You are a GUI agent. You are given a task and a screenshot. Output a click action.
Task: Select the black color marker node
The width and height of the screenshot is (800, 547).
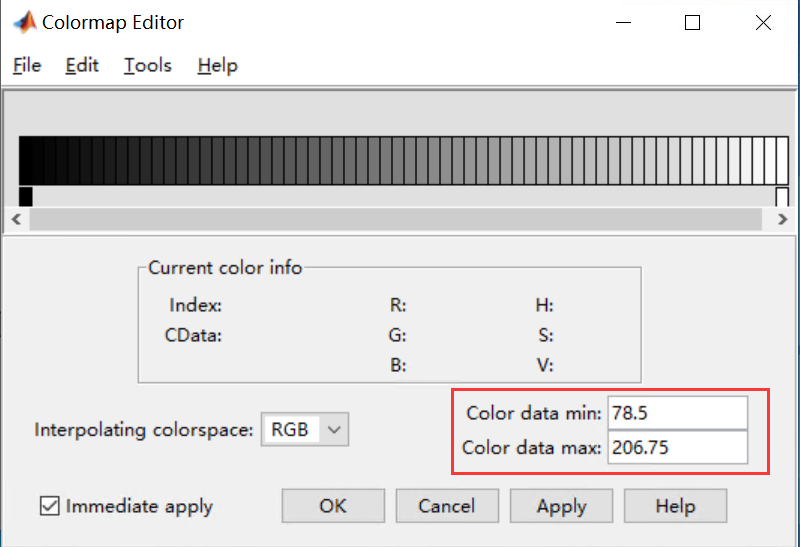[x=26, y=196]
